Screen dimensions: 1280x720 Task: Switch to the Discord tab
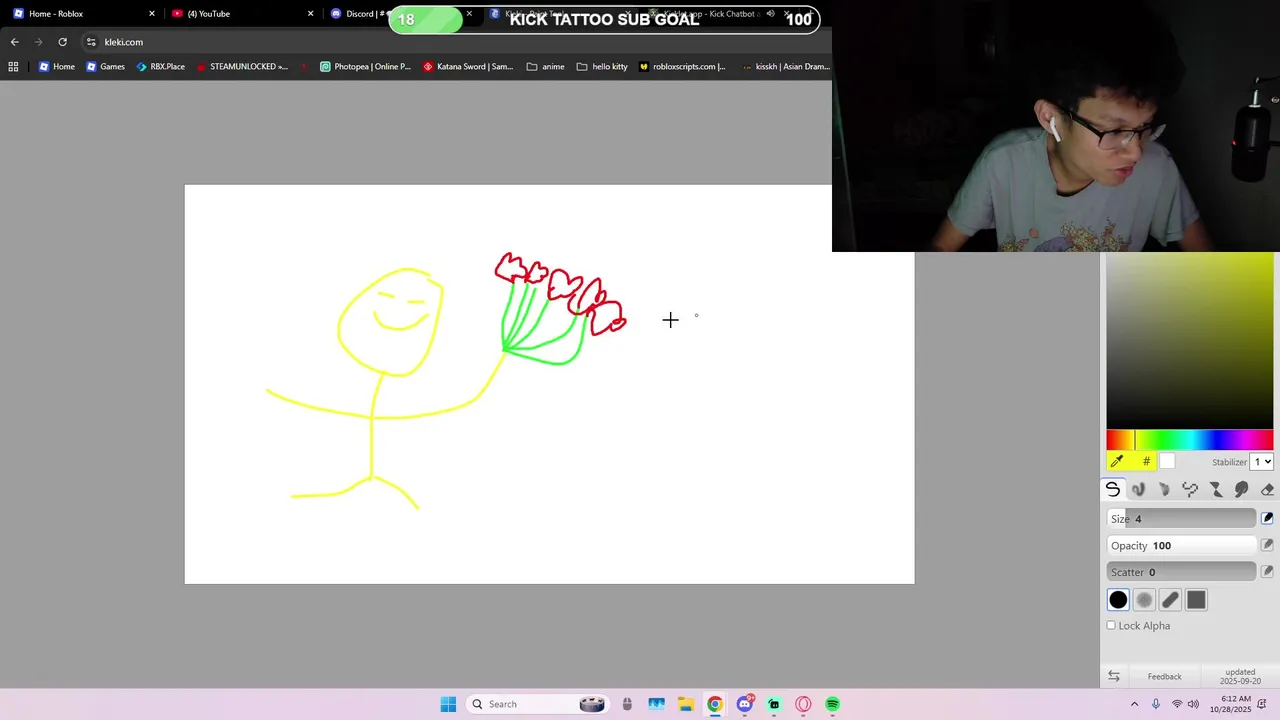click(x=360, y=13)
